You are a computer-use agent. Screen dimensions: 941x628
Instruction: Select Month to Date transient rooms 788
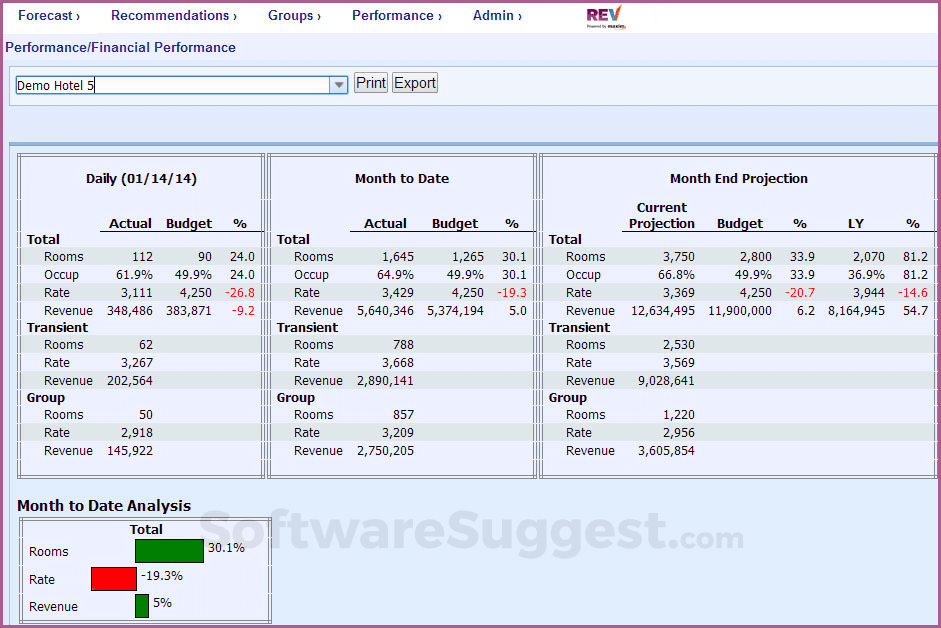[403, 345]
